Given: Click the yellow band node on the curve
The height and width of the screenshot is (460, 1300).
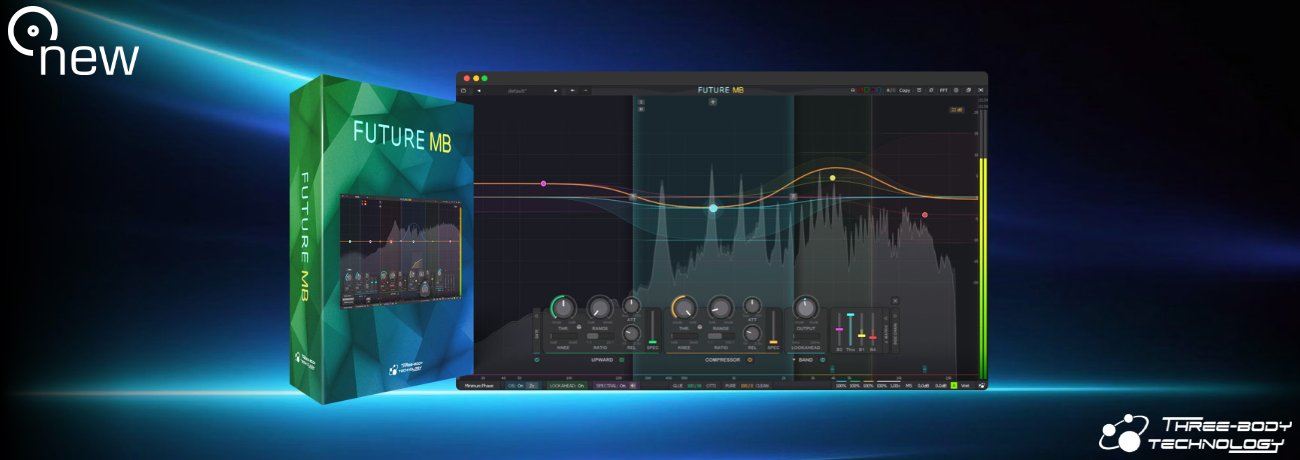Looking at the screenshot, I should click(832, 178).
